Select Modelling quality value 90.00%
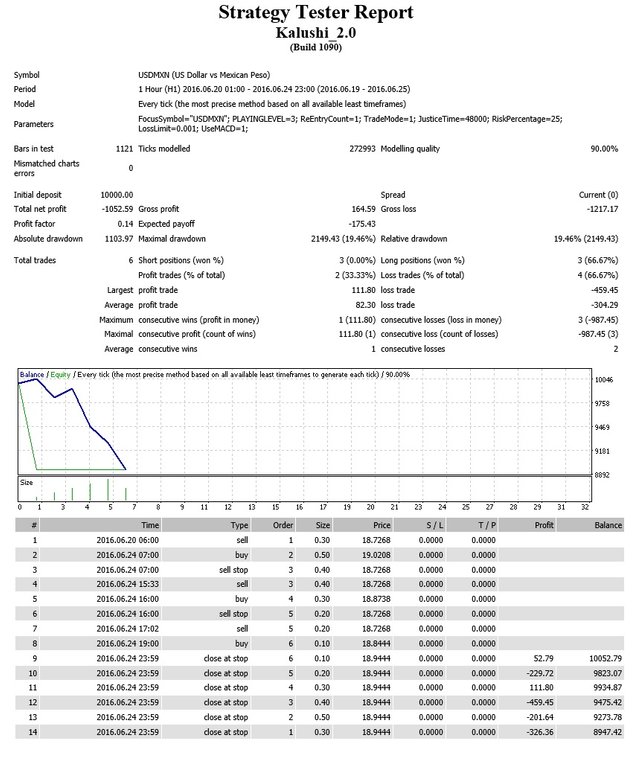 coord(604,149)
